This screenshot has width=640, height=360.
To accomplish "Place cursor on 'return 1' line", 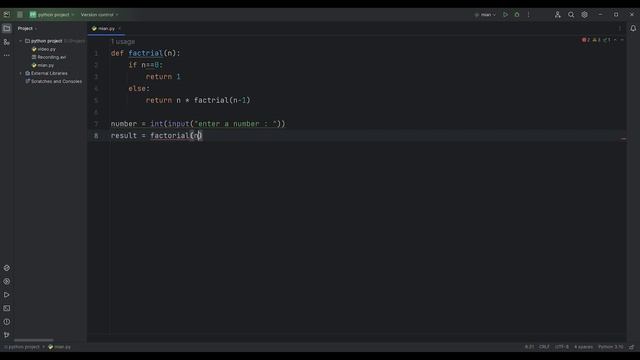I will pyautogui.click(x=163, y=77).
